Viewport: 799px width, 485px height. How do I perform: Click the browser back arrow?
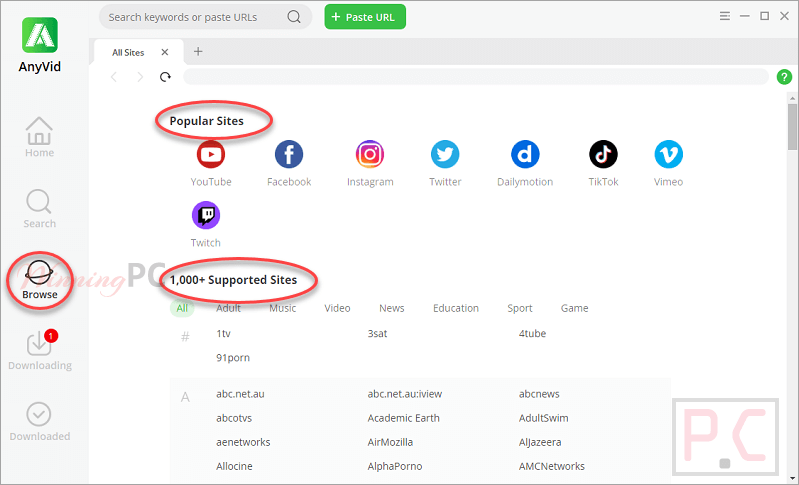pos(114,77)
